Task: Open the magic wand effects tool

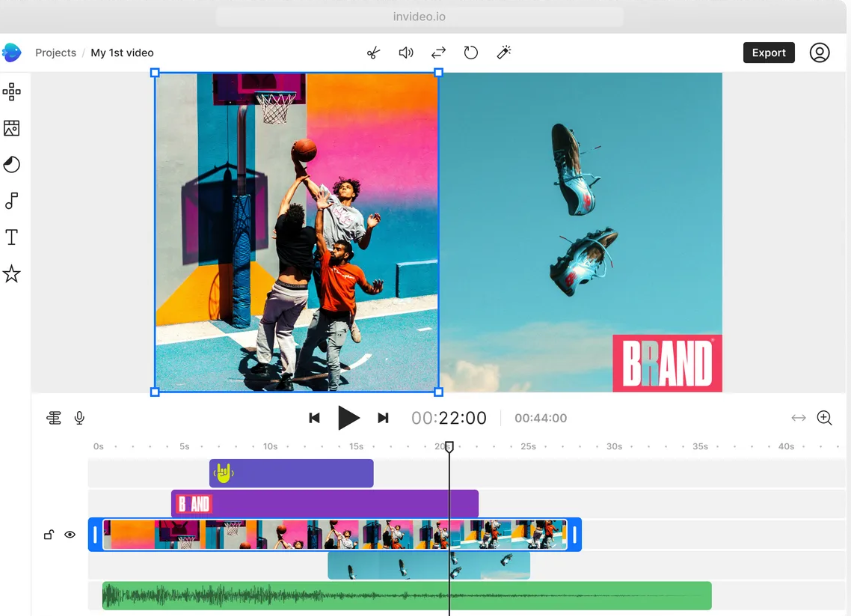Action: (504, 53)
